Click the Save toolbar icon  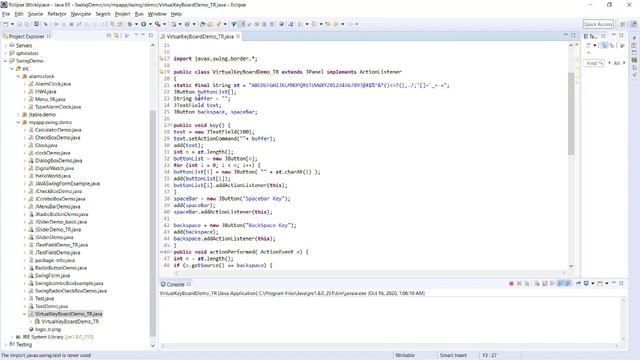pyautogui.click(x=20, y=24)
